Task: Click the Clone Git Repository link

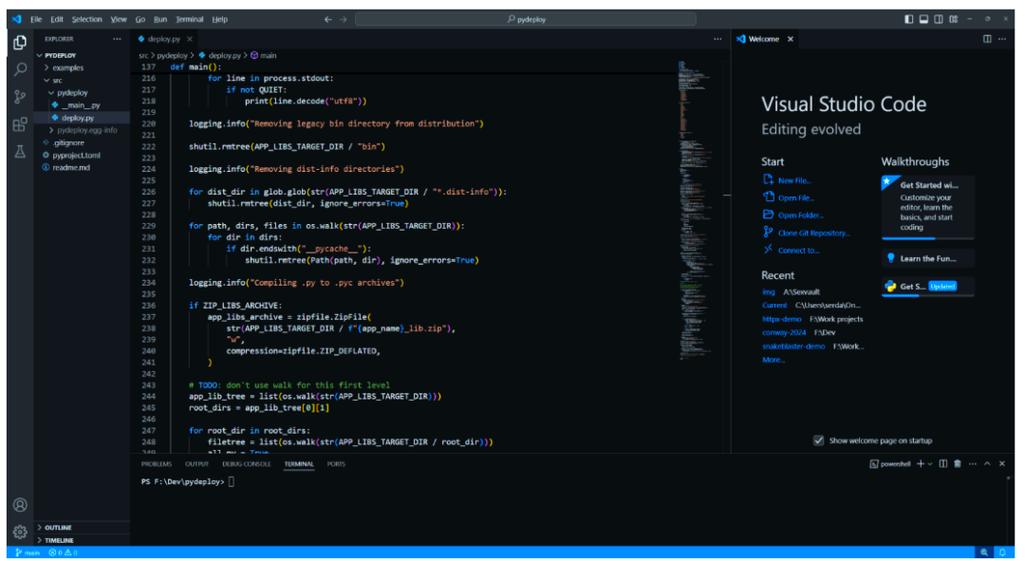Action: (x=814, y=233)
